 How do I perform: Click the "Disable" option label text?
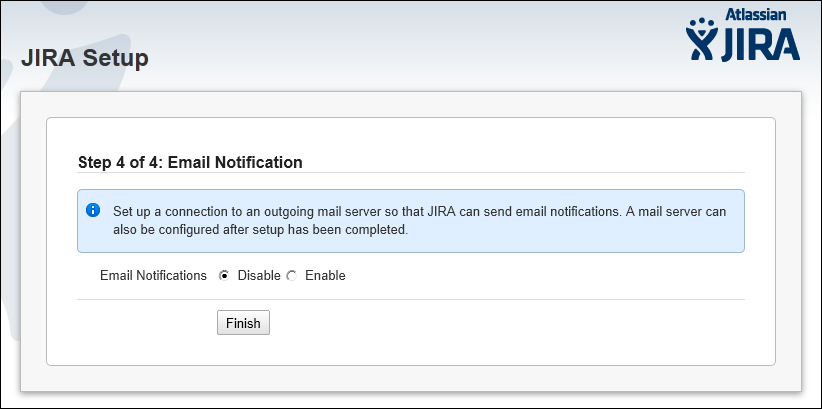pyautogui.click(x=259, y=275)
